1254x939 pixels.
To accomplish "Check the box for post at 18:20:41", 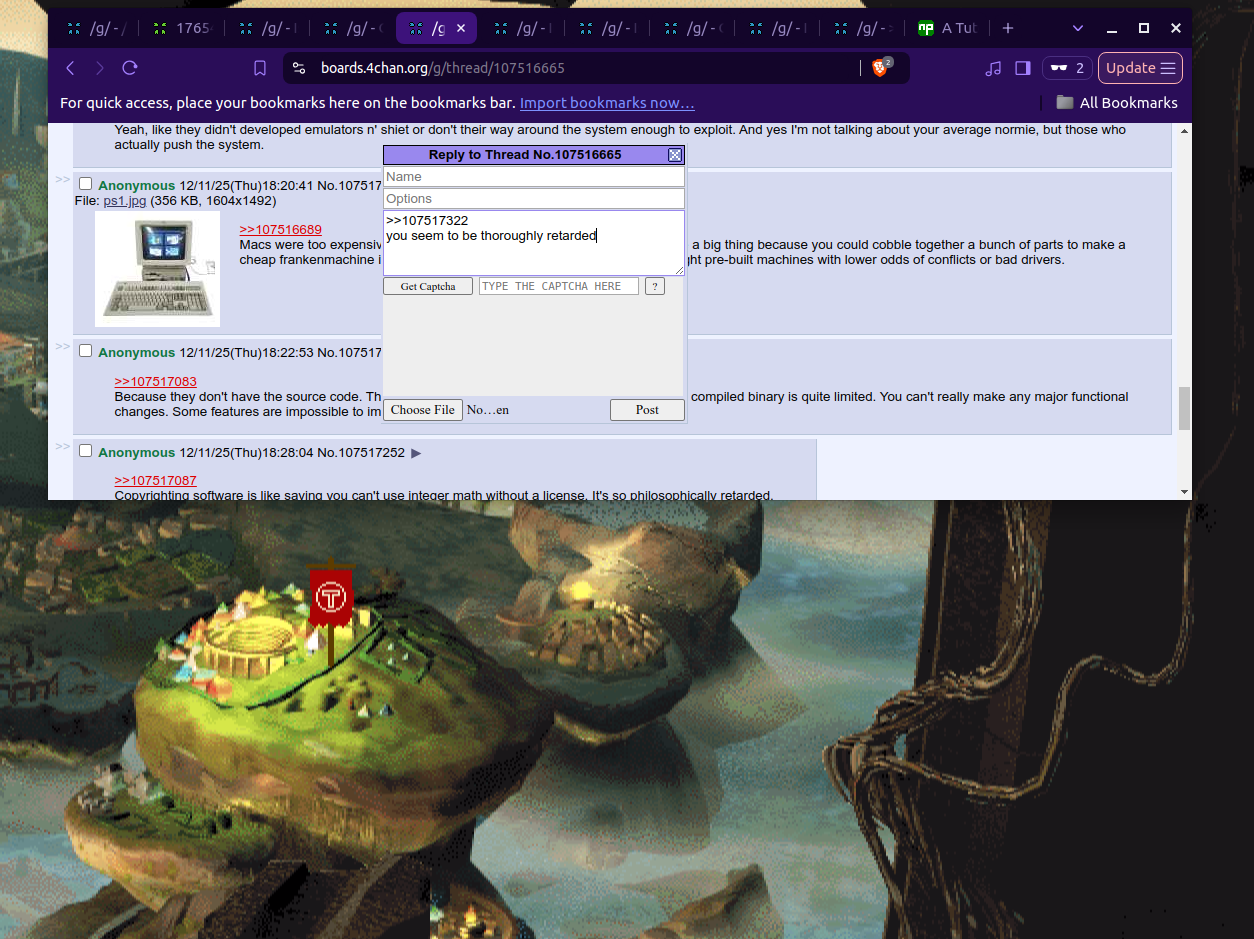I will (x=86, y=184).
